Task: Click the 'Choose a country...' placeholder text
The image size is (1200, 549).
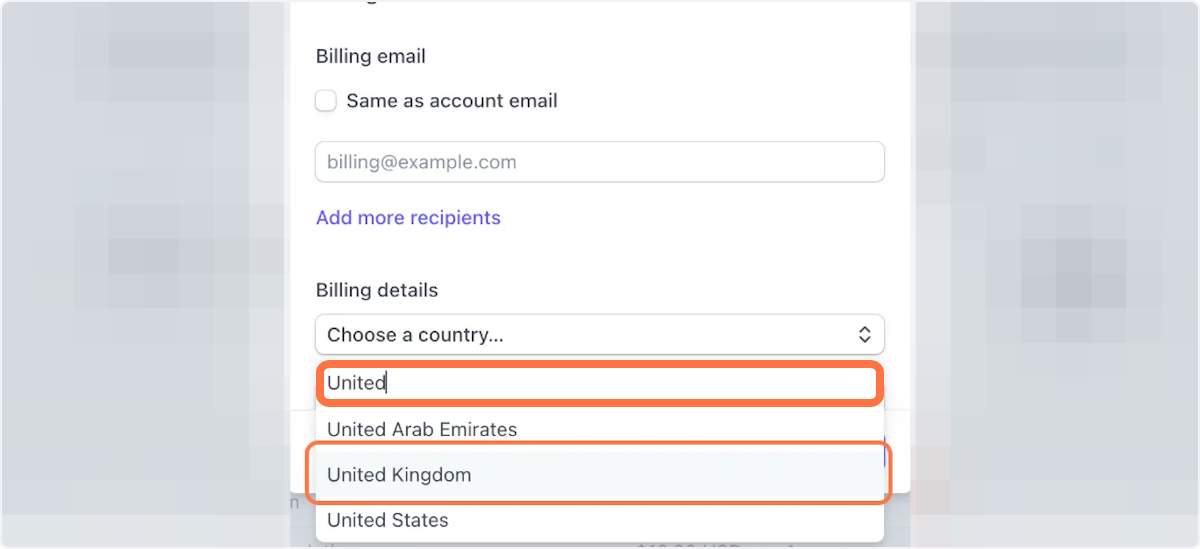Action: coord(415,335)
